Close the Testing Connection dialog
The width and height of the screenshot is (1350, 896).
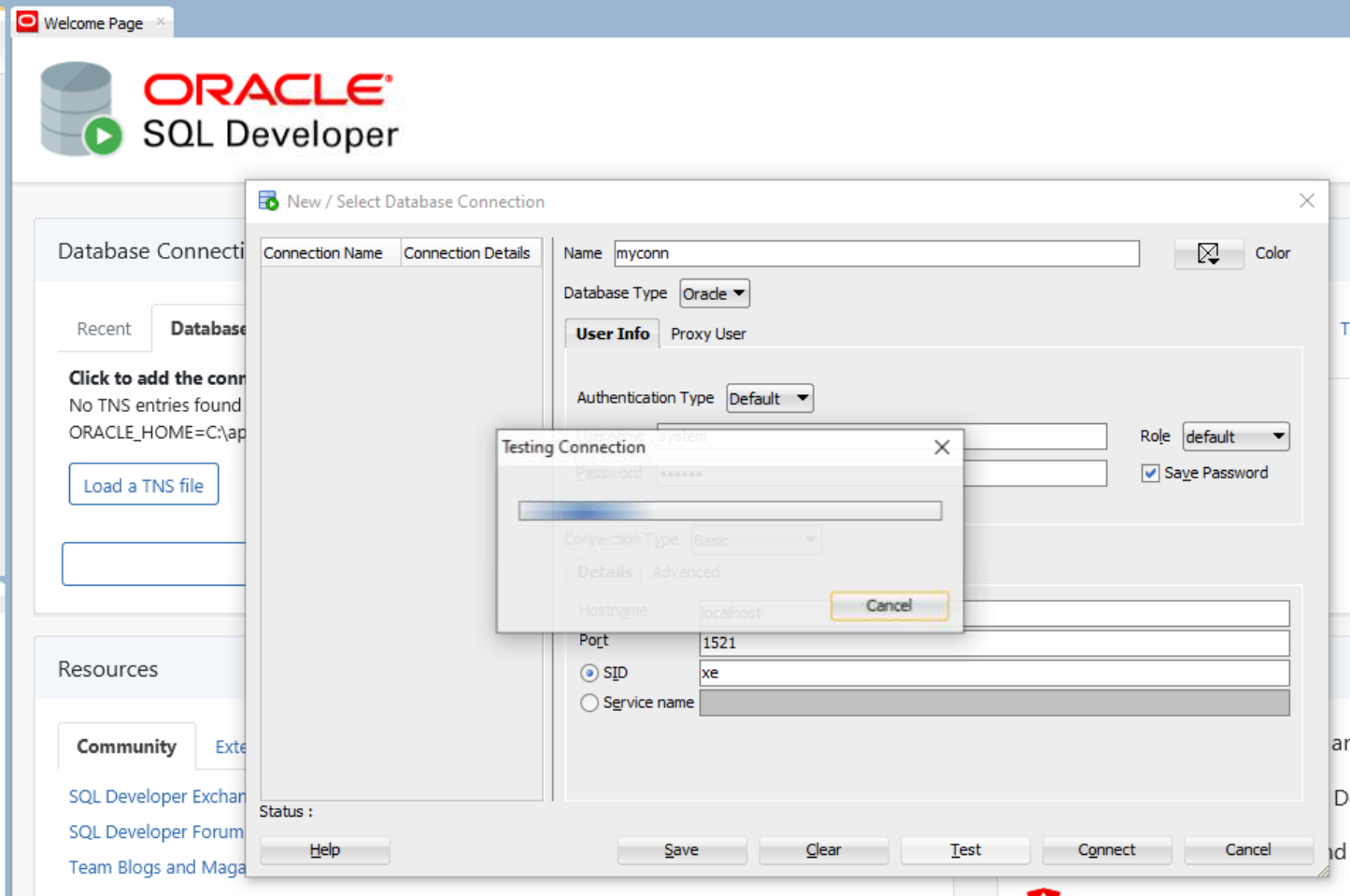(x=942, y=447)
